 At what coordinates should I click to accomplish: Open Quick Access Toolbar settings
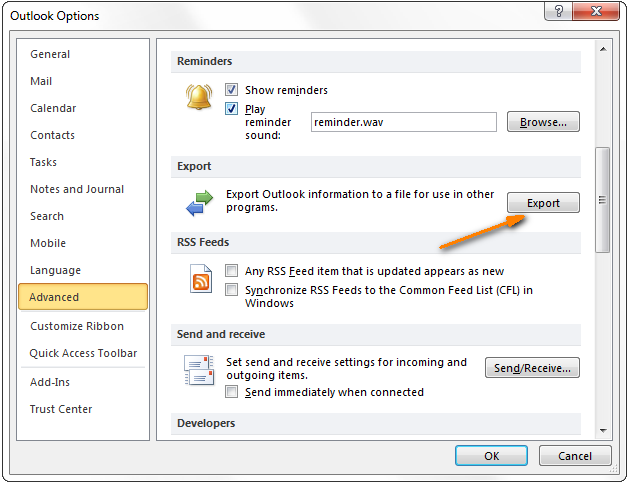click(83, 353)
